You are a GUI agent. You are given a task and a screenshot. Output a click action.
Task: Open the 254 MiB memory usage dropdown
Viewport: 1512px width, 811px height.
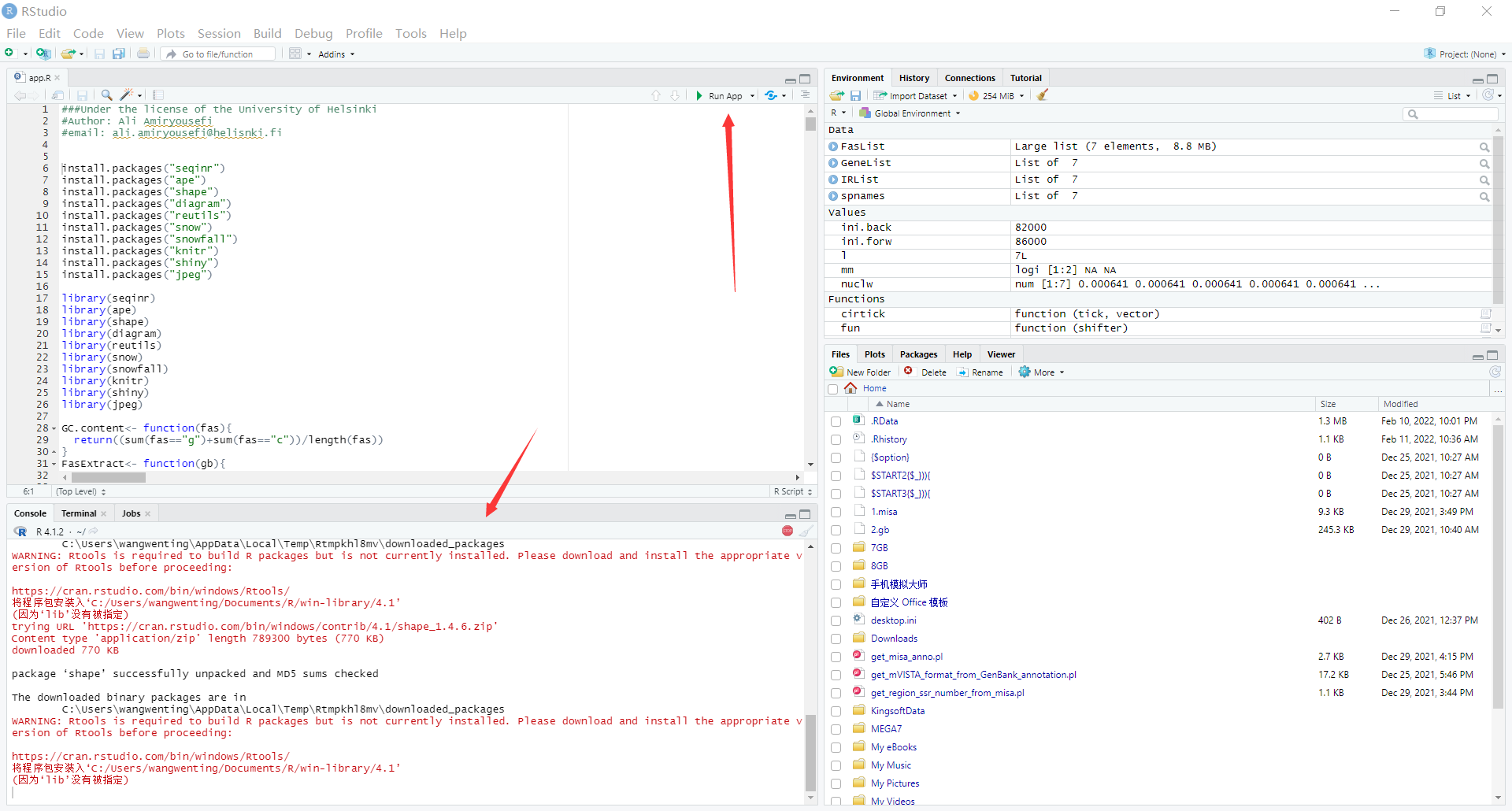[x=996, y=95]
